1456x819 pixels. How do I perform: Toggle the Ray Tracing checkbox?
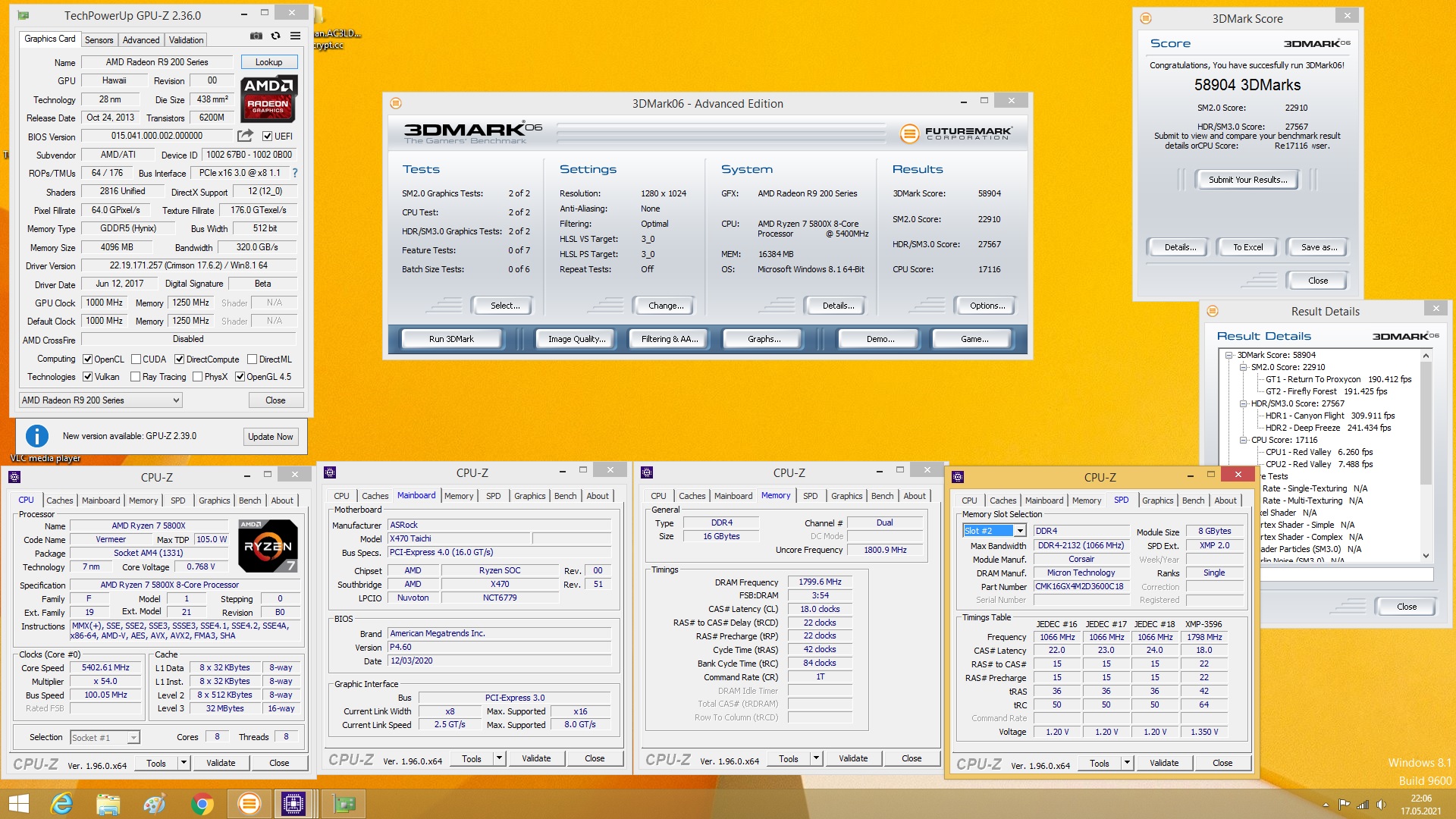click(x=135, y=377)
